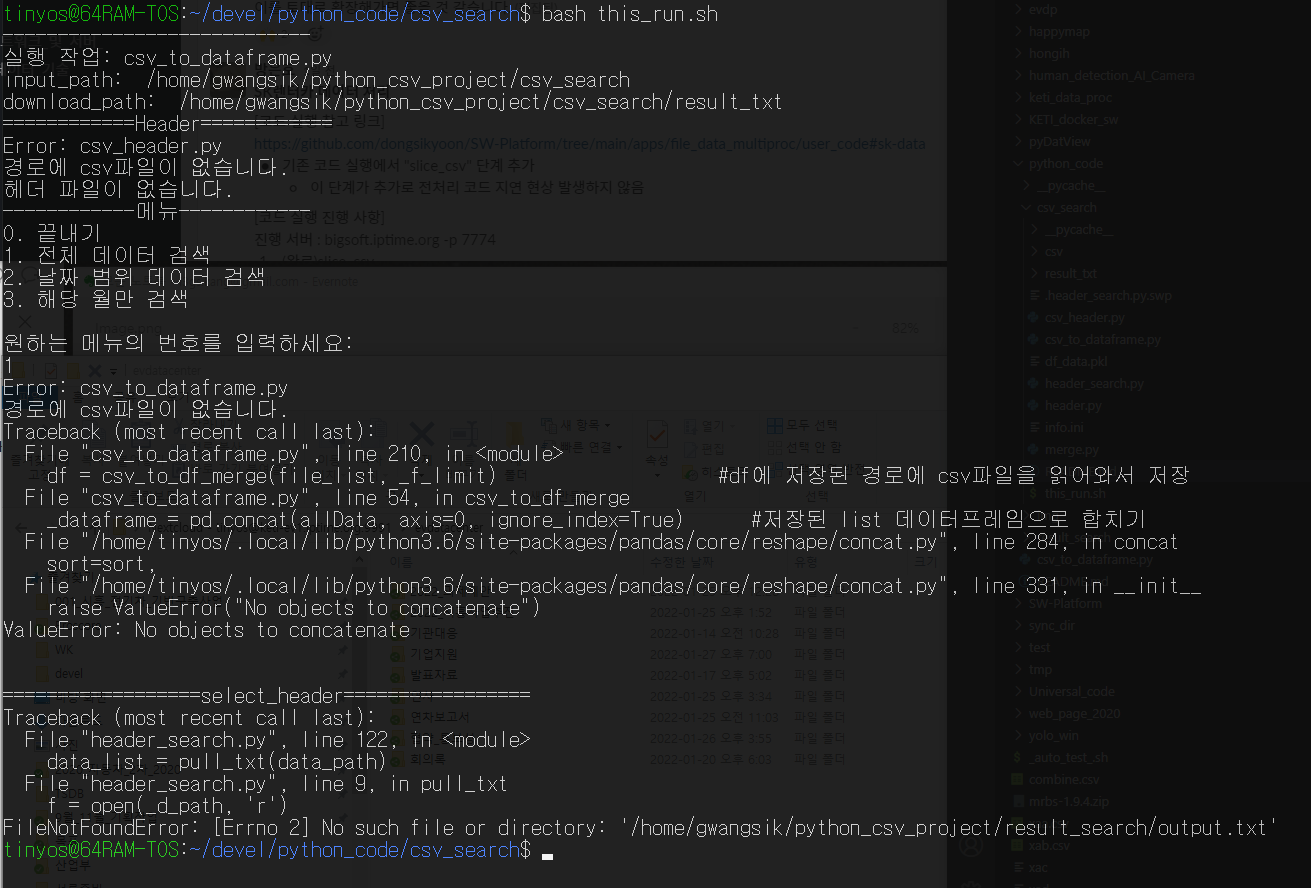1311x888 pixels.
Task: Click 'bash this_run.sh' command text
Action: 629,14
